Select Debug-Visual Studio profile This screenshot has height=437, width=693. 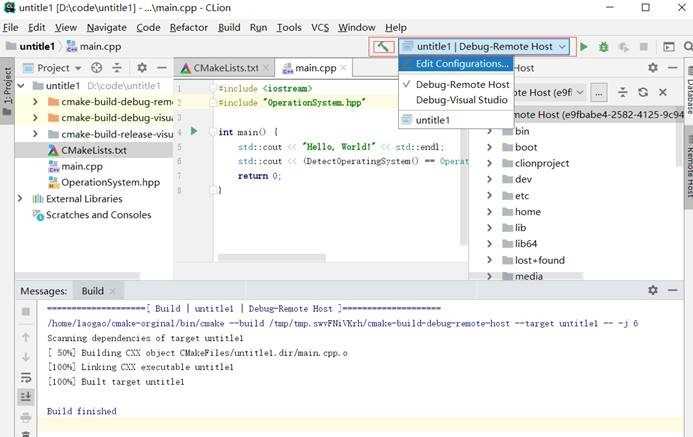[x=456, y=100]
